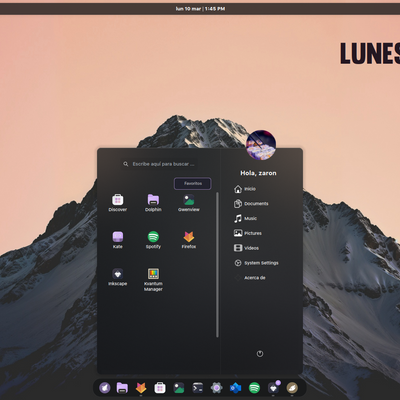Launch Kvantum Manager from the menu

point(153,279)
